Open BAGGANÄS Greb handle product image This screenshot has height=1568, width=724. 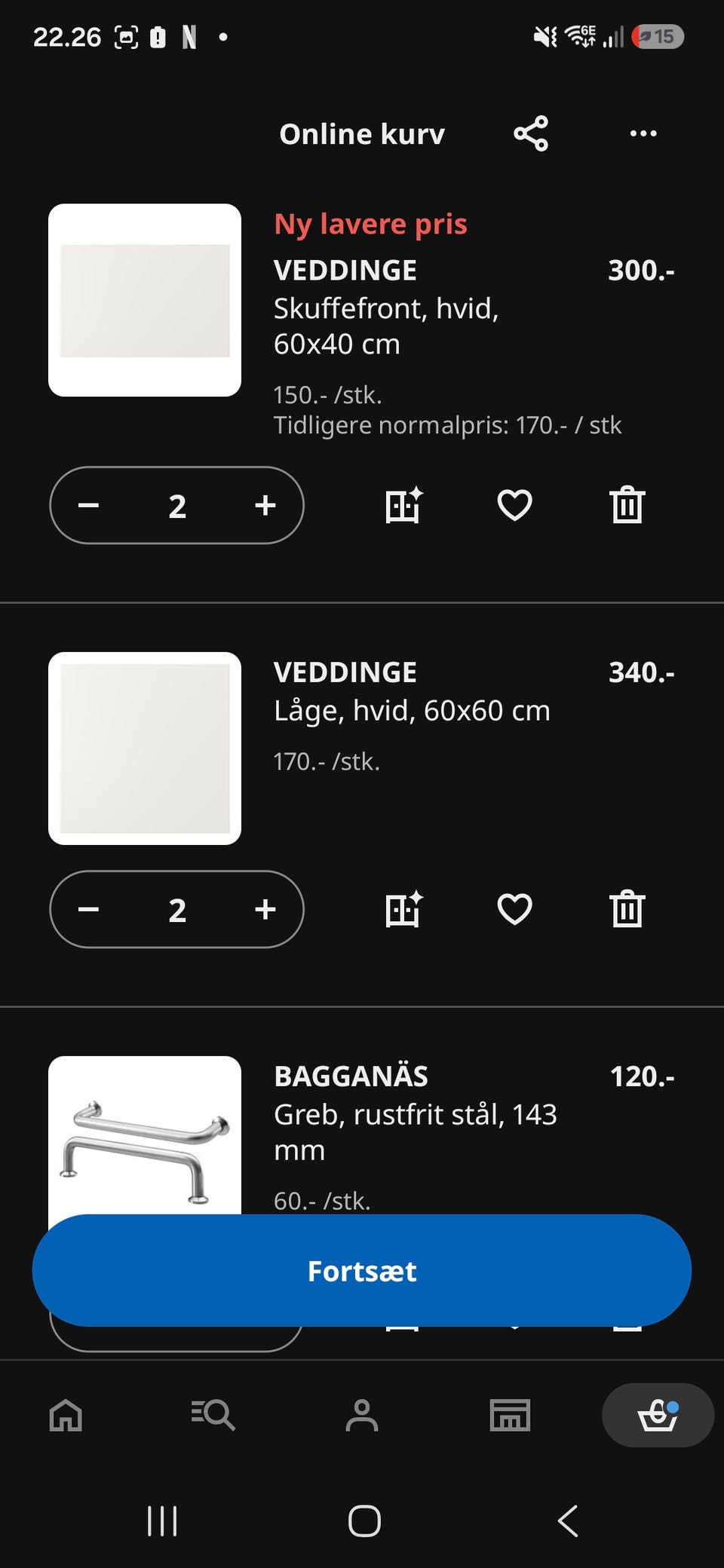tap(145, 1135)
